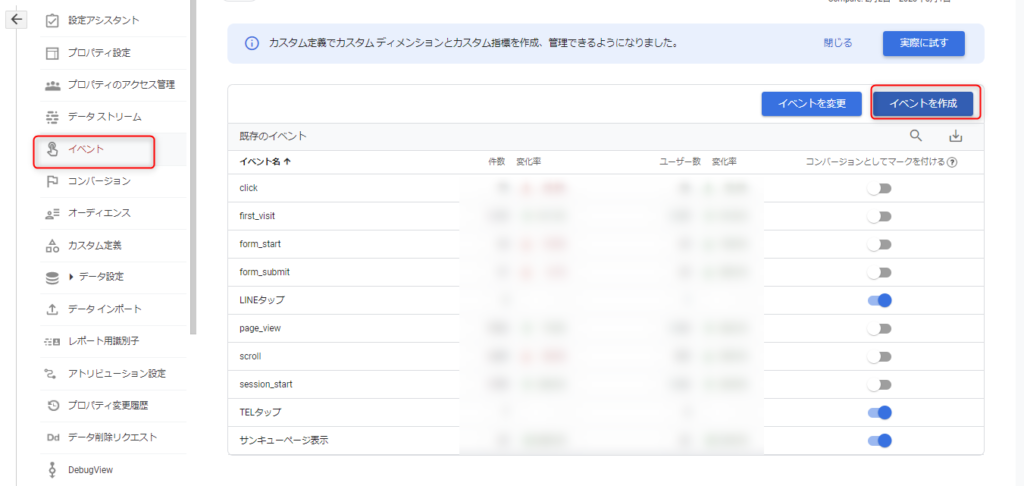Click the カスタム定義 shapes icon
1024x486 pixels.
point(52,246)
